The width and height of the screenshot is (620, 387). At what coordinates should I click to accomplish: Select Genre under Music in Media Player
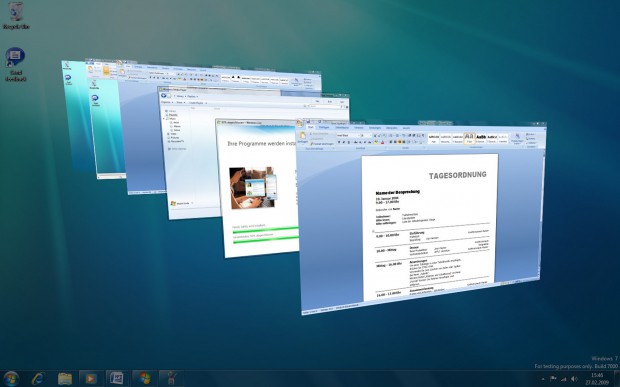click(176, 130)
